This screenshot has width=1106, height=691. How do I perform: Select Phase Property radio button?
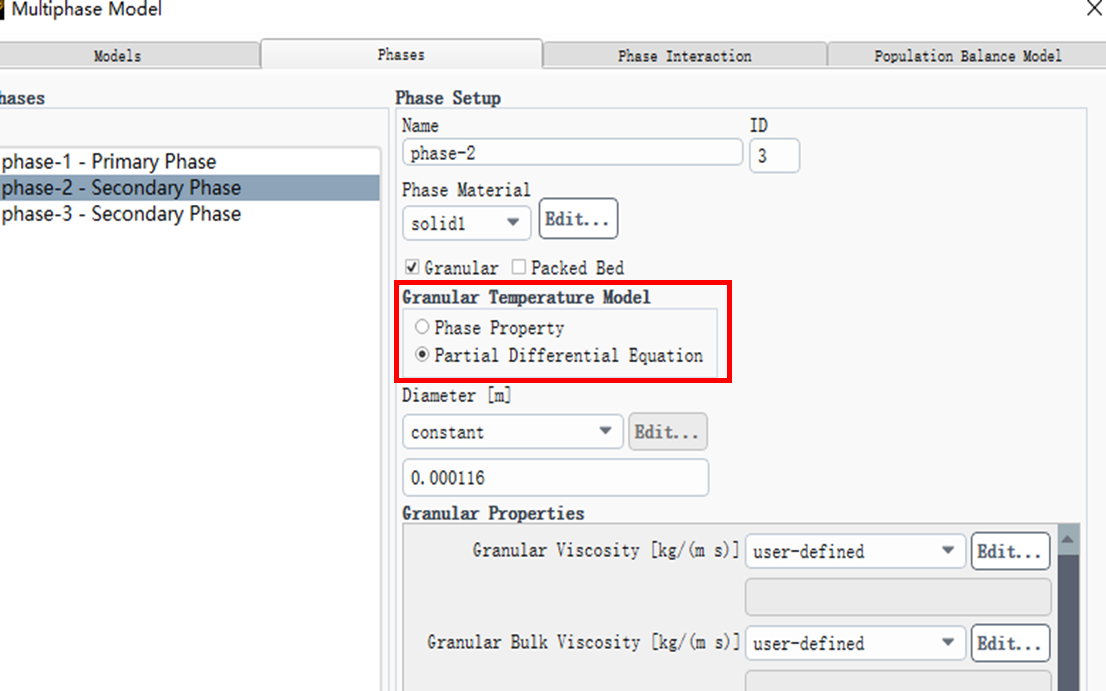tap(423, 328)
